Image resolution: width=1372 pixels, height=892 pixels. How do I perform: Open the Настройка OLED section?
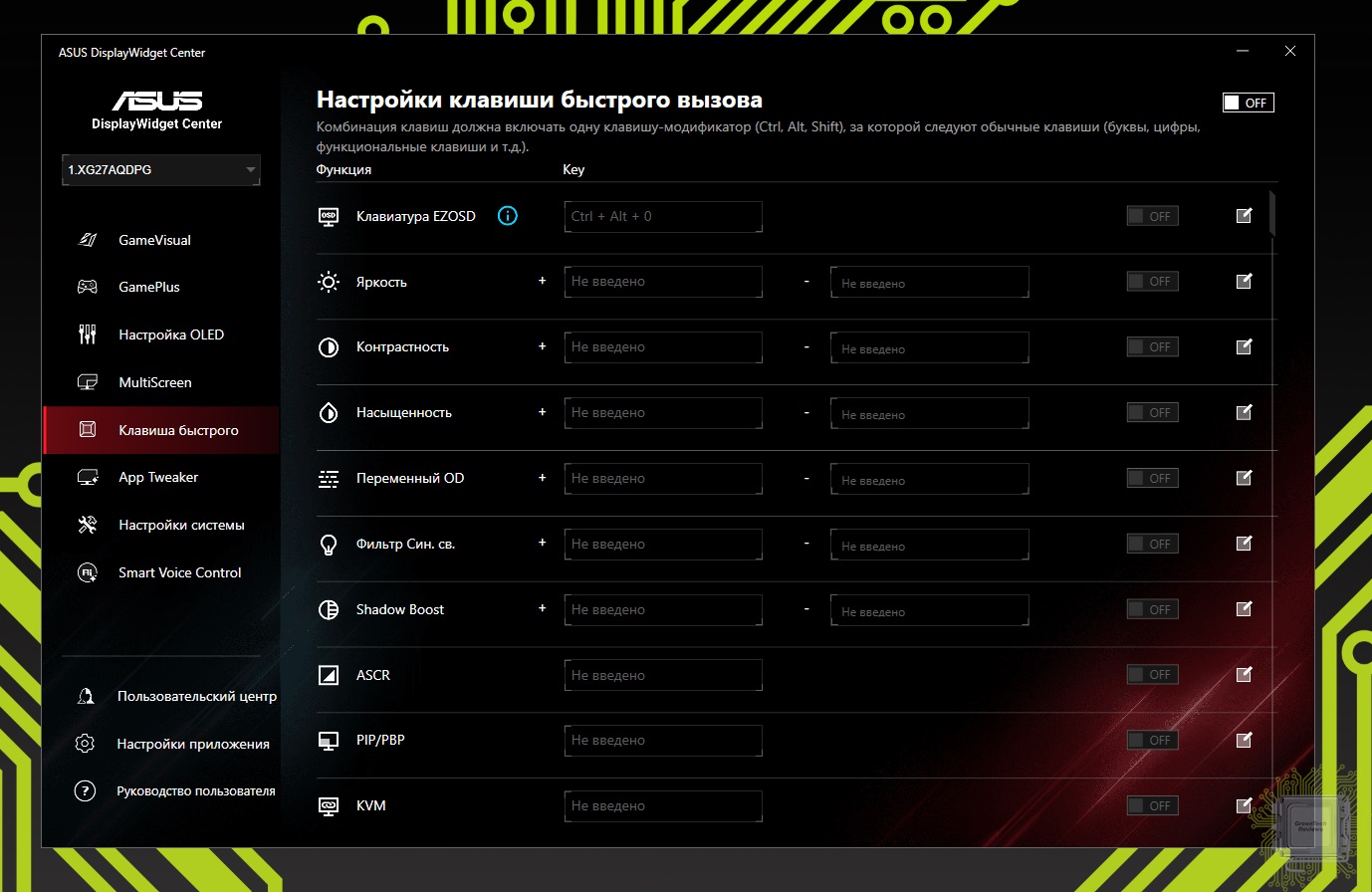[x=170, y=334]
